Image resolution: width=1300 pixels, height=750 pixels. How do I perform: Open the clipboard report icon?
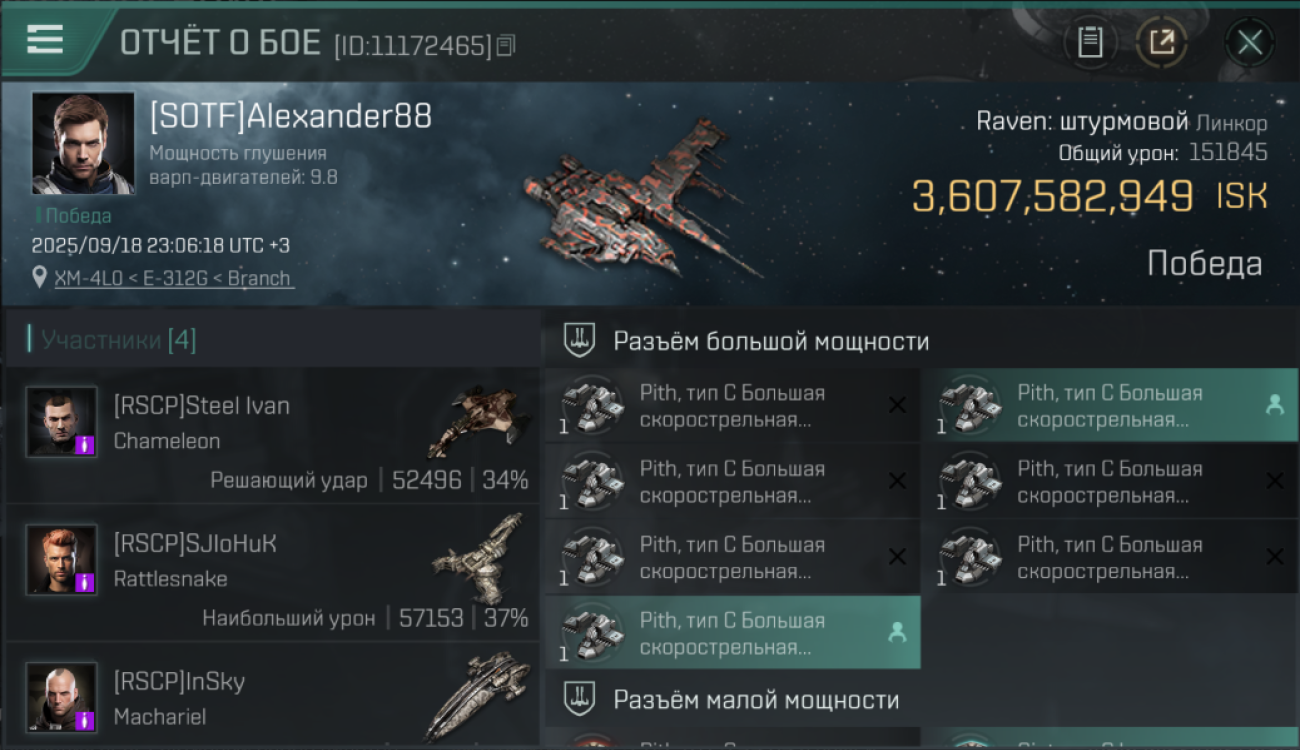1090,42
